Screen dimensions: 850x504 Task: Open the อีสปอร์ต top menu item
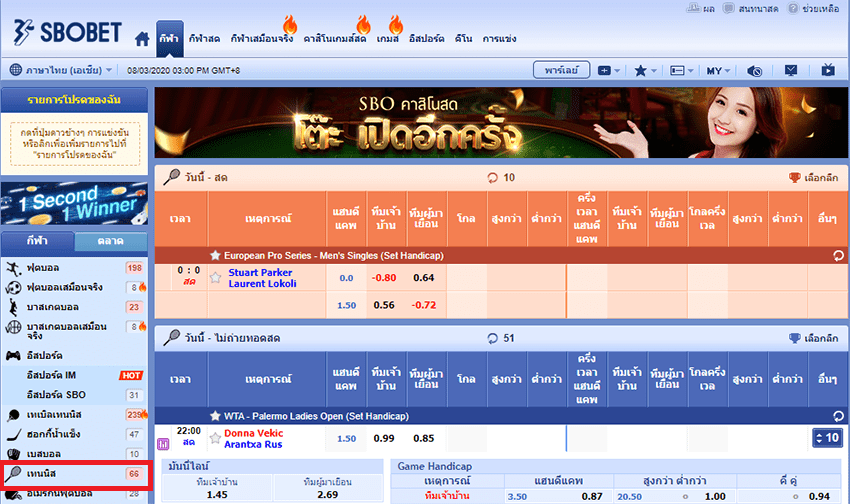[427, 38]
